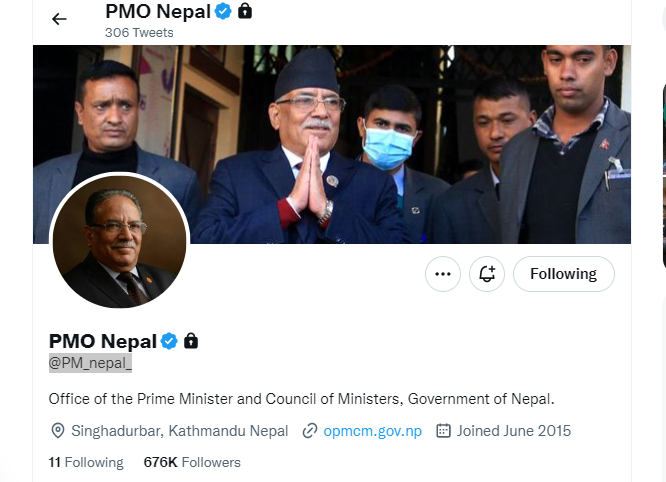This screenshot has width=666, height=482.
Task: Click the Singhadurbar, Kathmandu Nepal location text
Action: (x=179, y=431)
